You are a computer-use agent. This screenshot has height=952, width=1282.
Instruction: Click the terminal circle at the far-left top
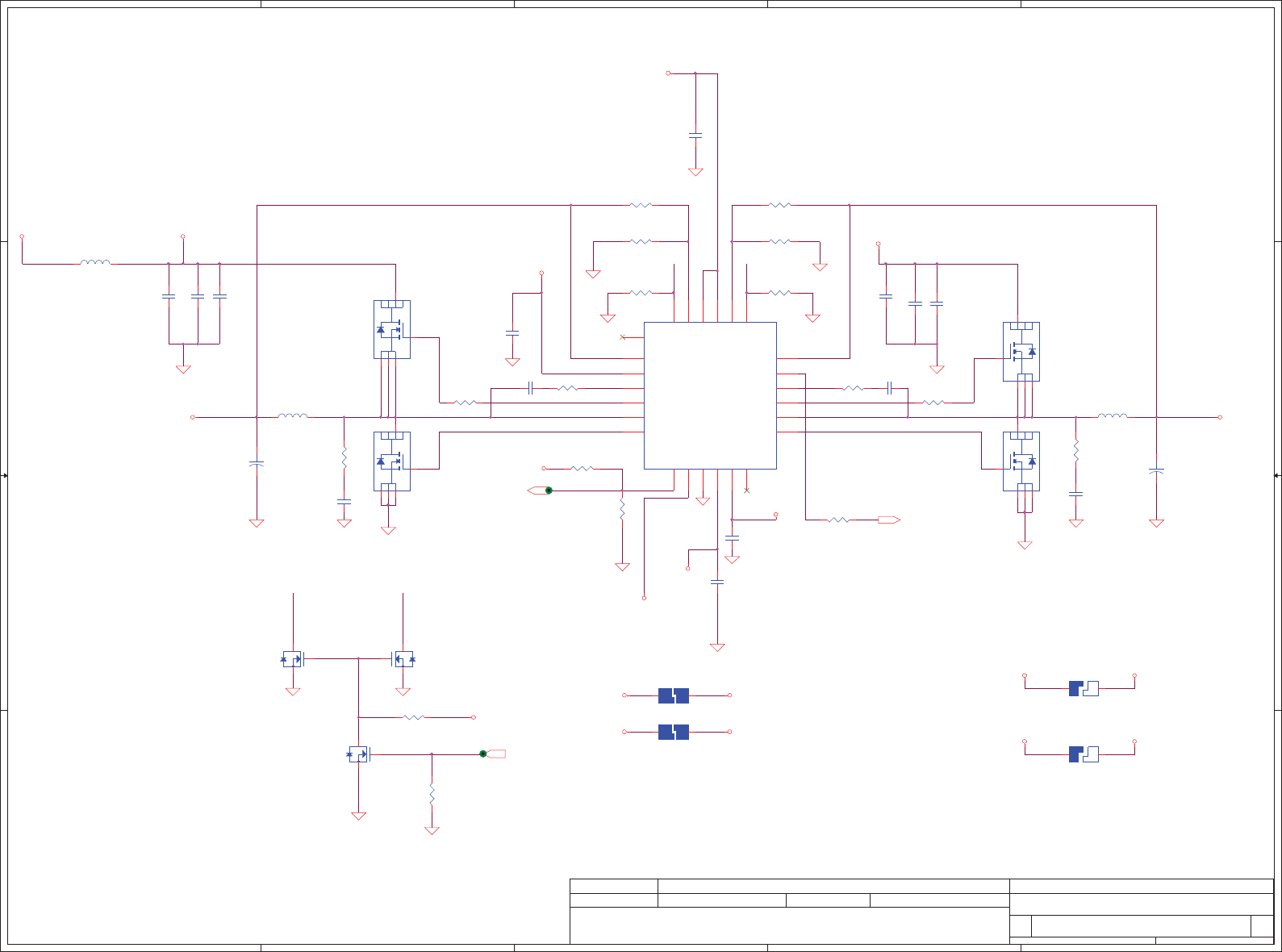pos(22,236)
